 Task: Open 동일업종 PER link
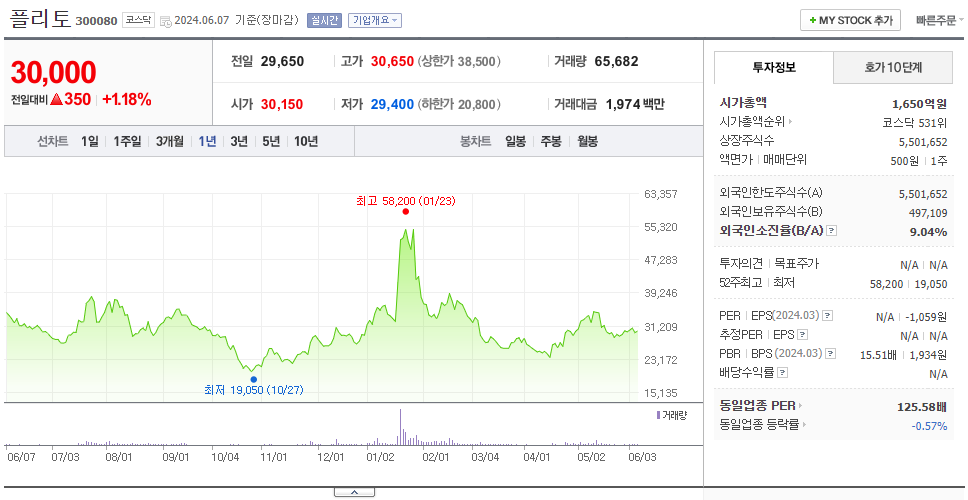click(757, 406)
